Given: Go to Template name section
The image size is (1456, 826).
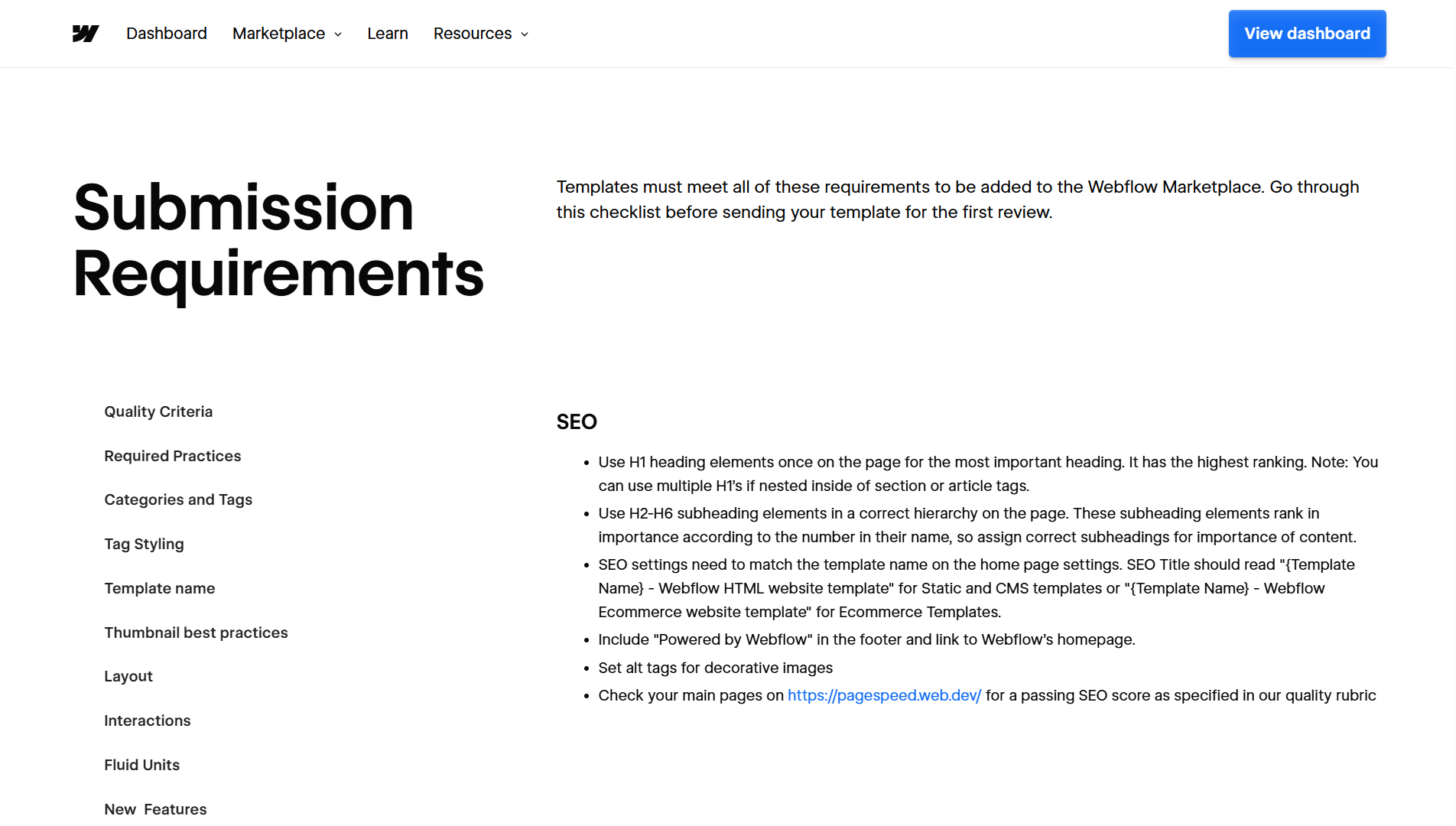Looking at the screenshot, I should [160, 588].
